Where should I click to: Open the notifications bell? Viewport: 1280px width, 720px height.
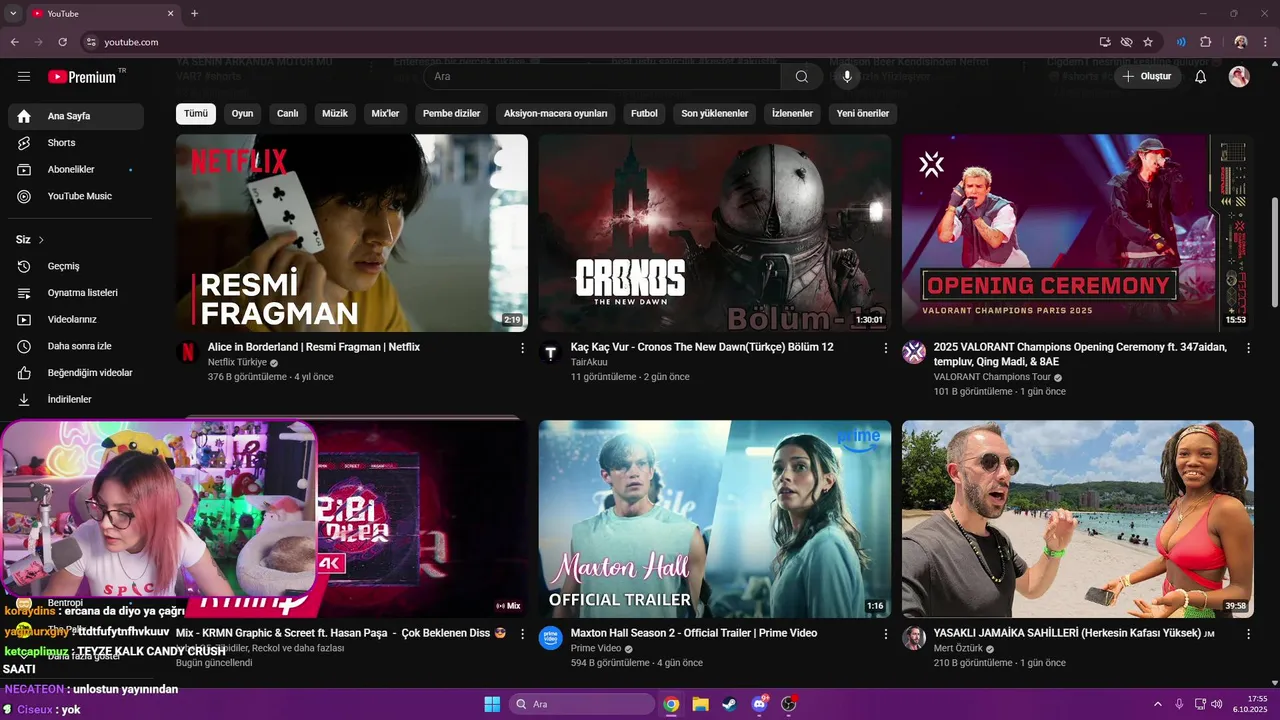[1201, 77]
